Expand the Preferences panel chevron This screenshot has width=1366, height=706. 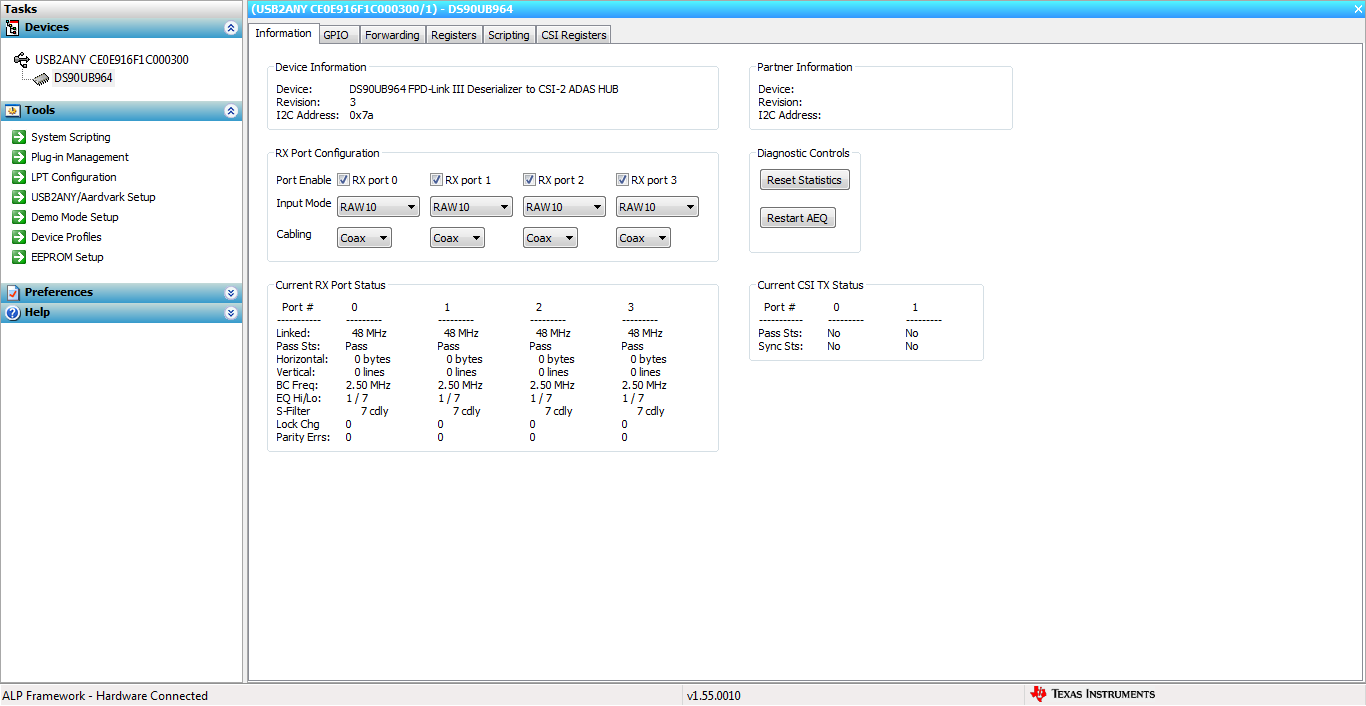point(233,292)
